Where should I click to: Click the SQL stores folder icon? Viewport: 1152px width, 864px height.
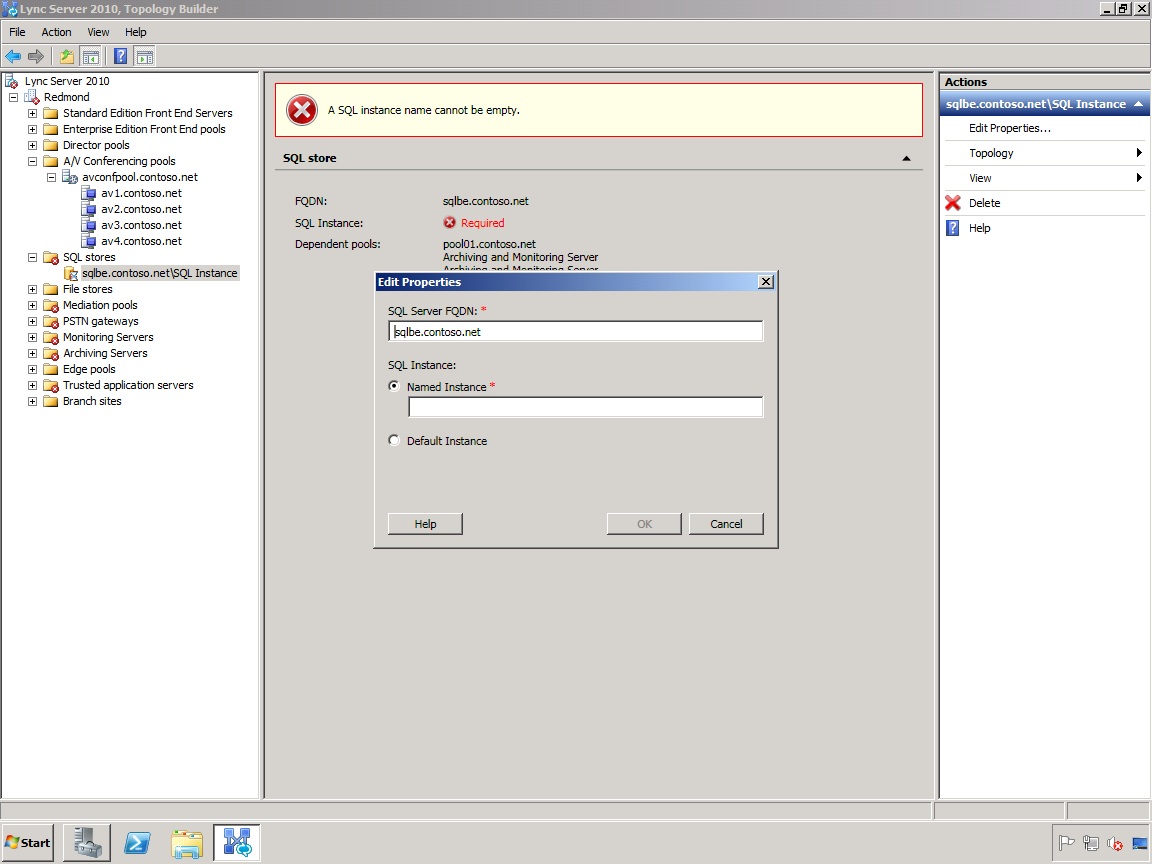pyautogui.click(x=51, y=257)
